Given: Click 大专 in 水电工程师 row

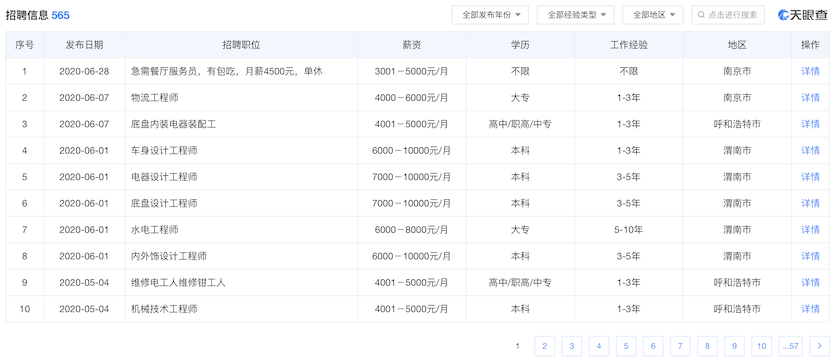Looking at the screenshot, I should click(520, 230).
